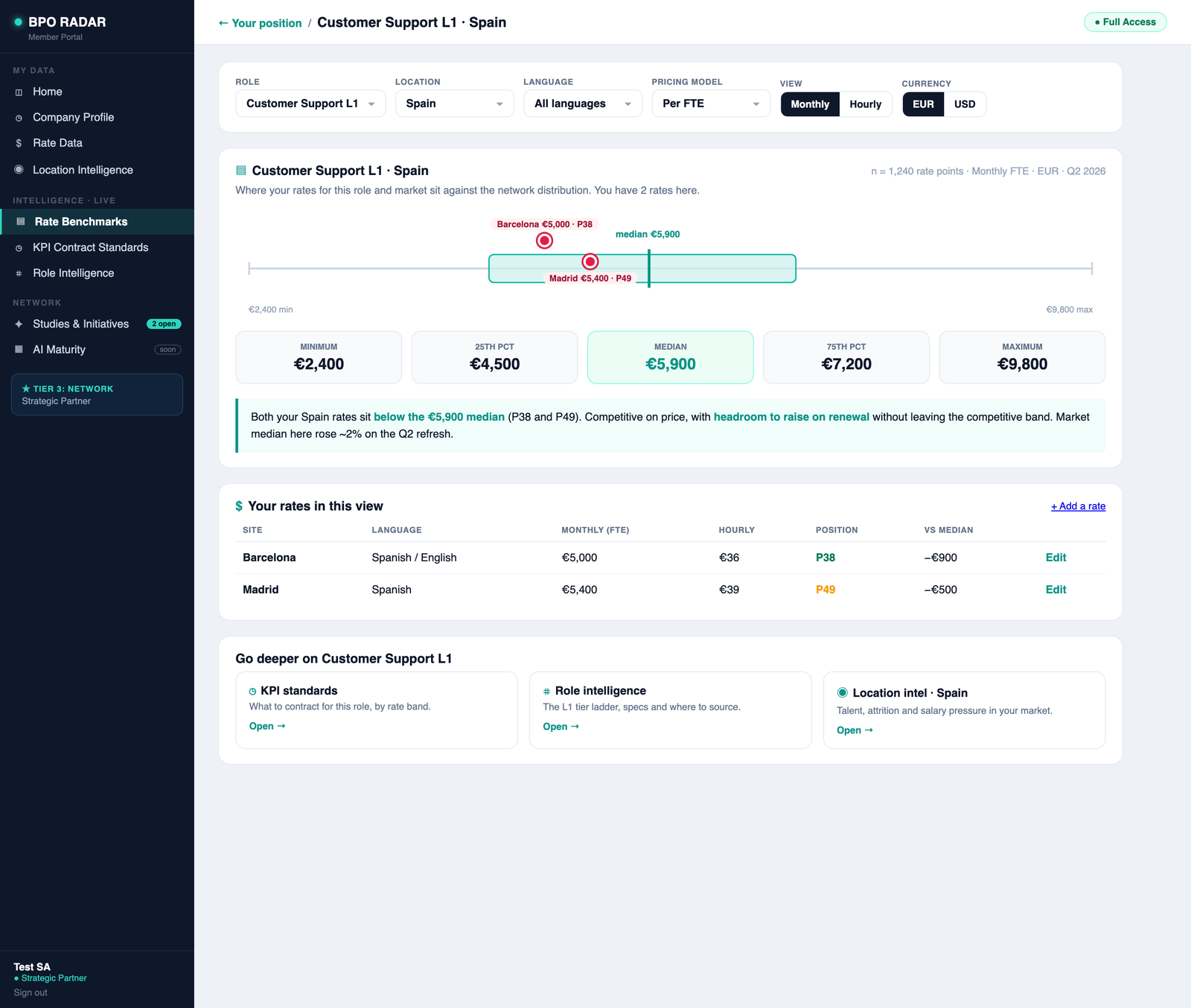1191x1008 pixels.
Task: Go back to Your position
Action: 260,23
